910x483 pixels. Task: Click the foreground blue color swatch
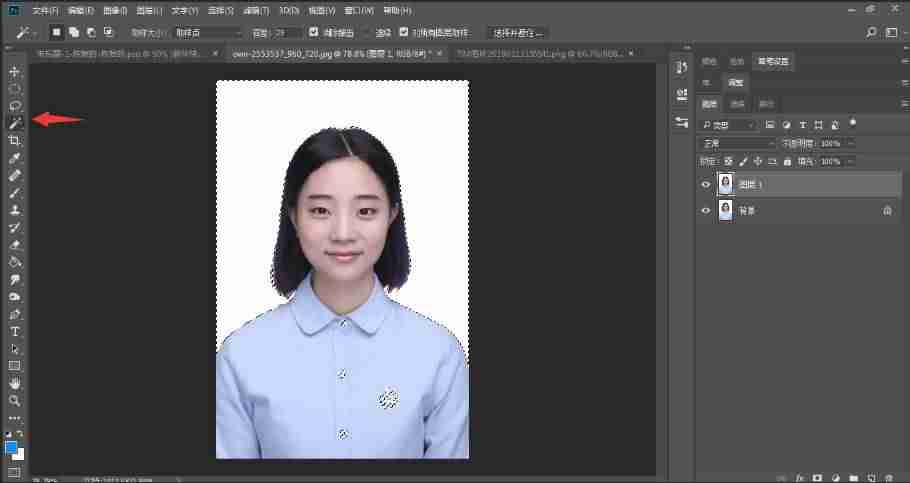coord(10,448)
